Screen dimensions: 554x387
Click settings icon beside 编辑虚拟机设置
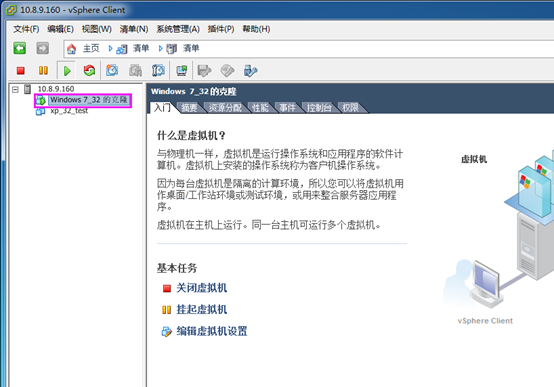pyautogui.click(x=167, y=332)
